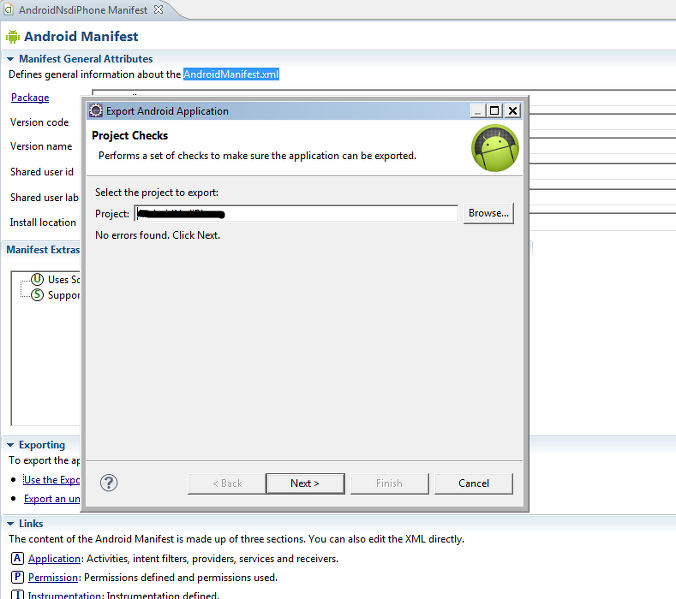Close the Export Android Application dialog
The width and height of the screenshot is (676, 599).
click(512, 111)
